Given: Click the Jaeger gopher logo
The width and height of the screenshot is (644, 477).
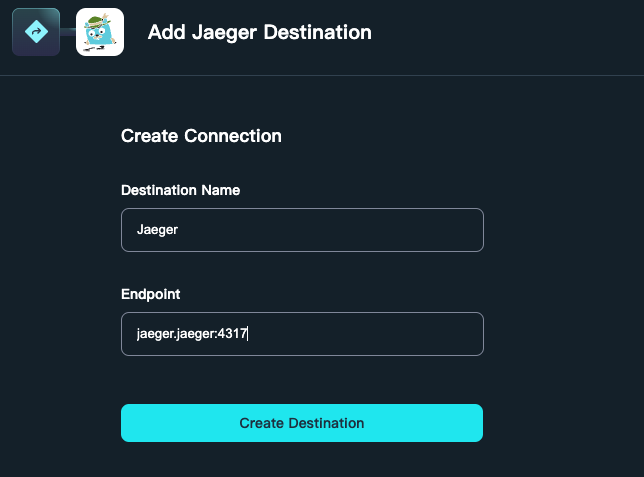Looking at the screenshot, I should 100,32.
